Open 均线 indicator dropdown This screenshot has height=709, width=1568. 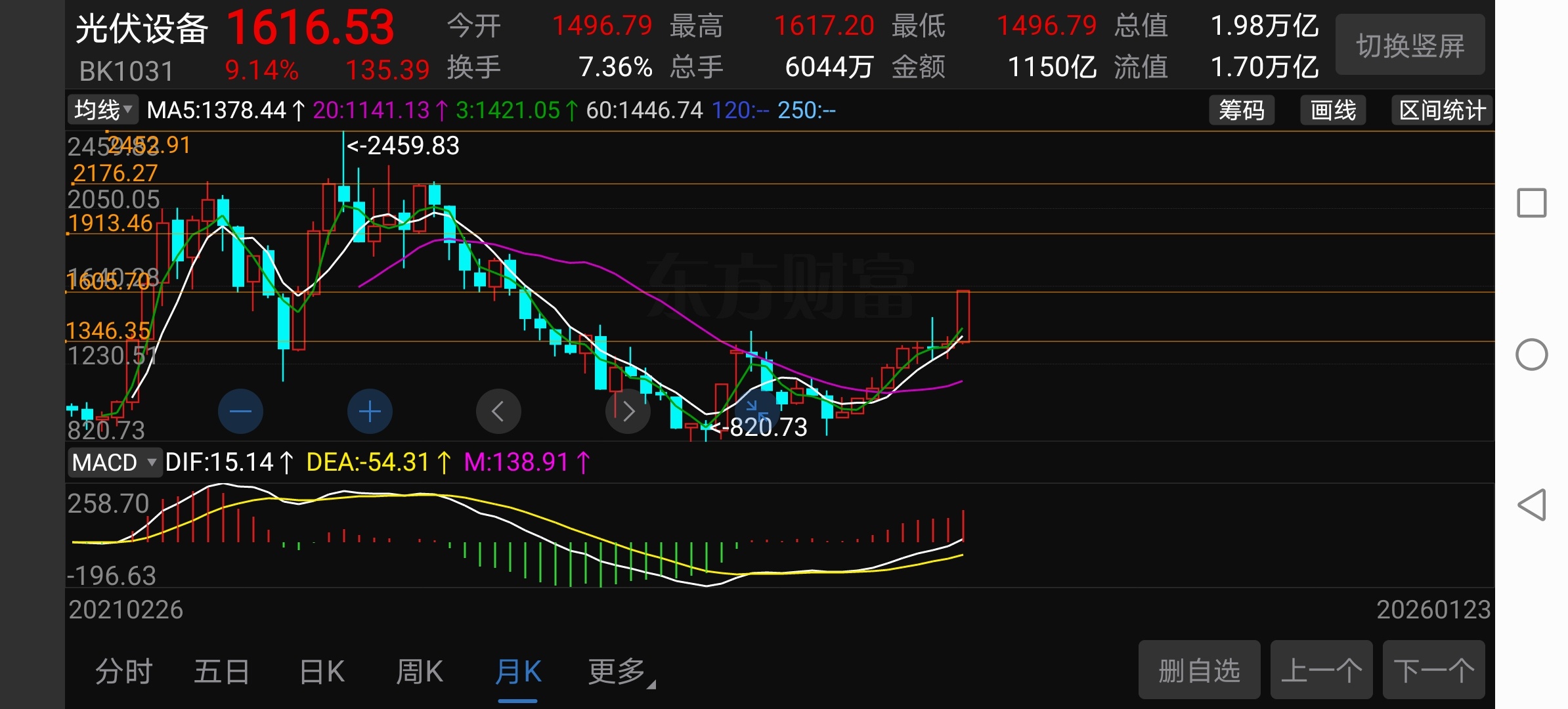[x=103, y=110]
